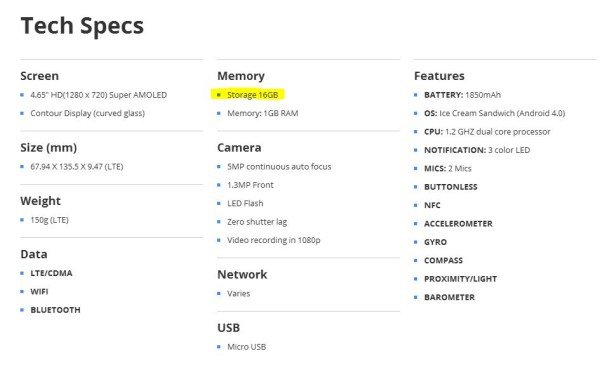Click Video recording in 1080p text
Image resolution: width=600 pixels, height=375 pixels.
point(274,240)
